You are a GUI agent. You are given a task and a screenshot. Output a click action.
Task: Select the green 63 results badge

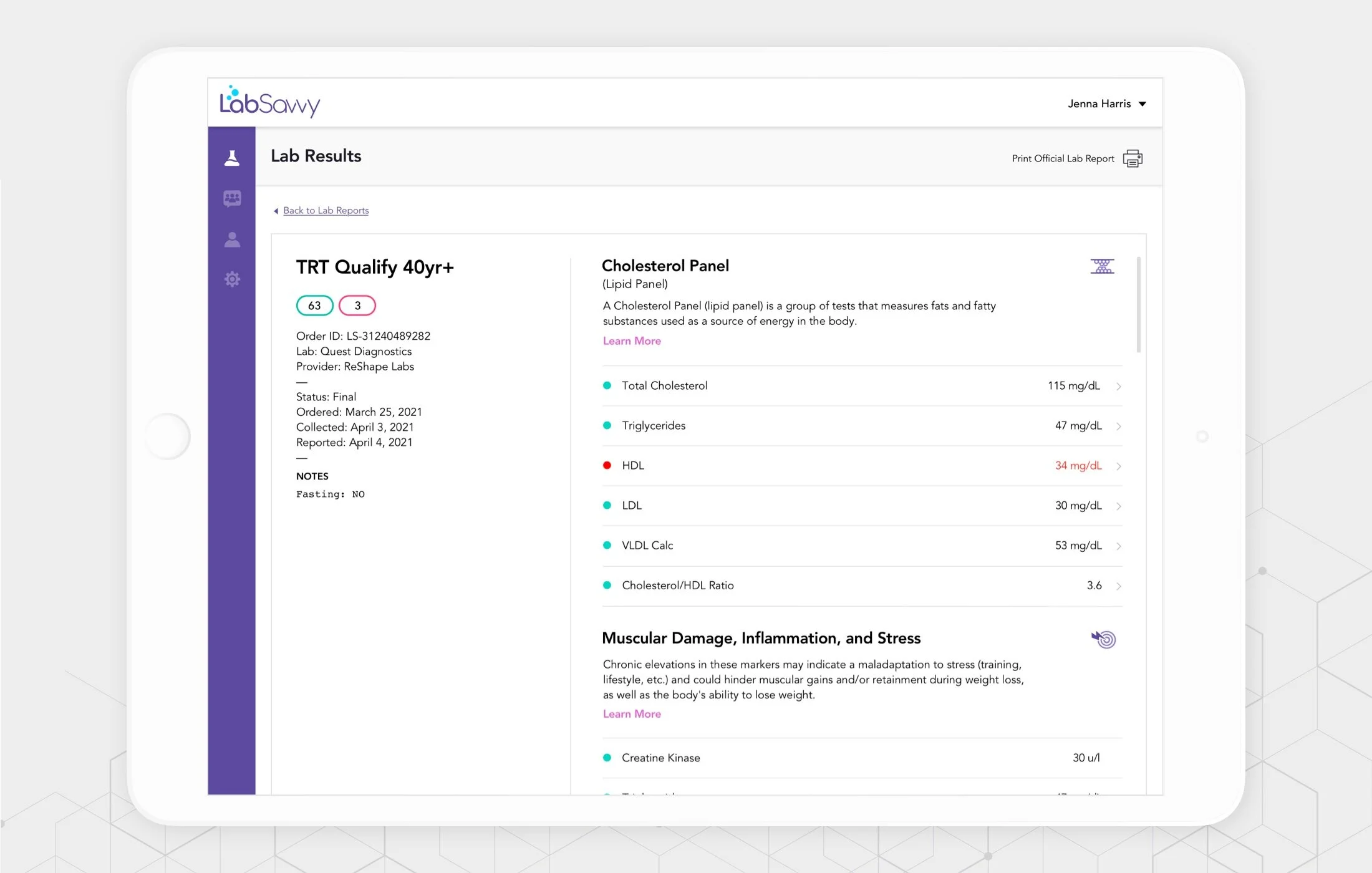pyautogui.click(x=314, y=306)
